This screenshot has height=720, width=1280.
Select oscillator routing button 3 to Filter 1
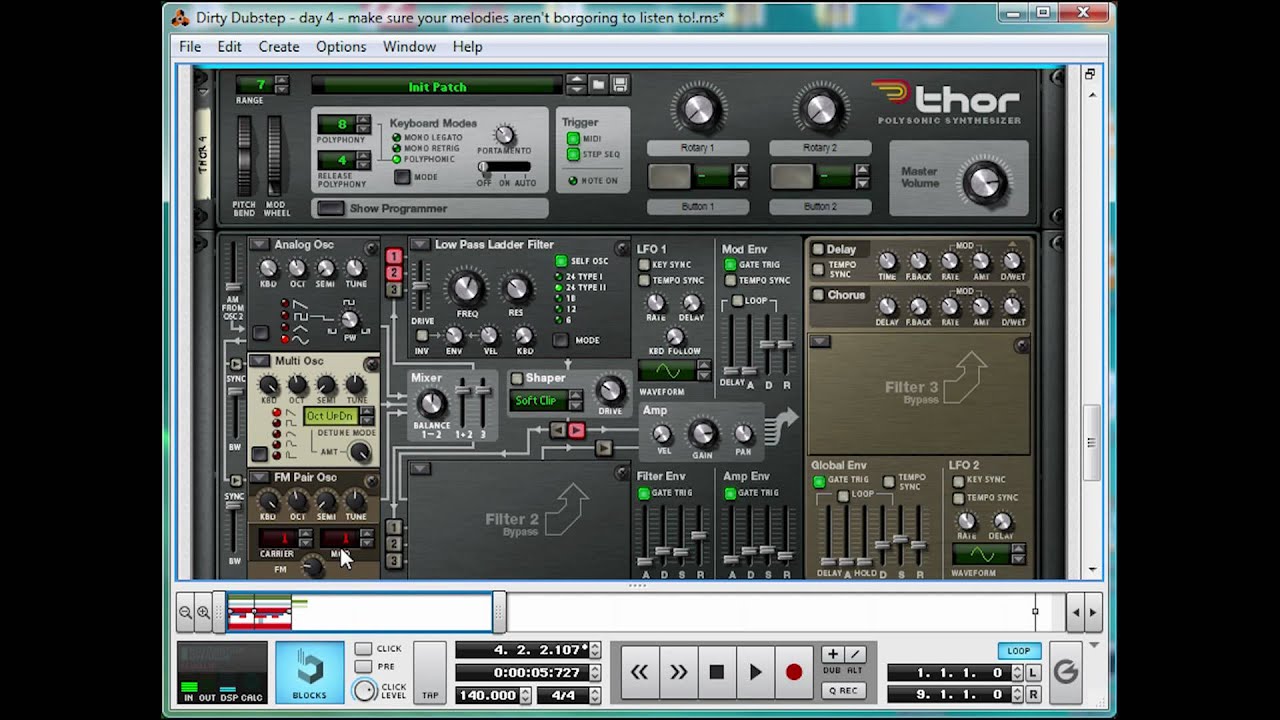394,289
